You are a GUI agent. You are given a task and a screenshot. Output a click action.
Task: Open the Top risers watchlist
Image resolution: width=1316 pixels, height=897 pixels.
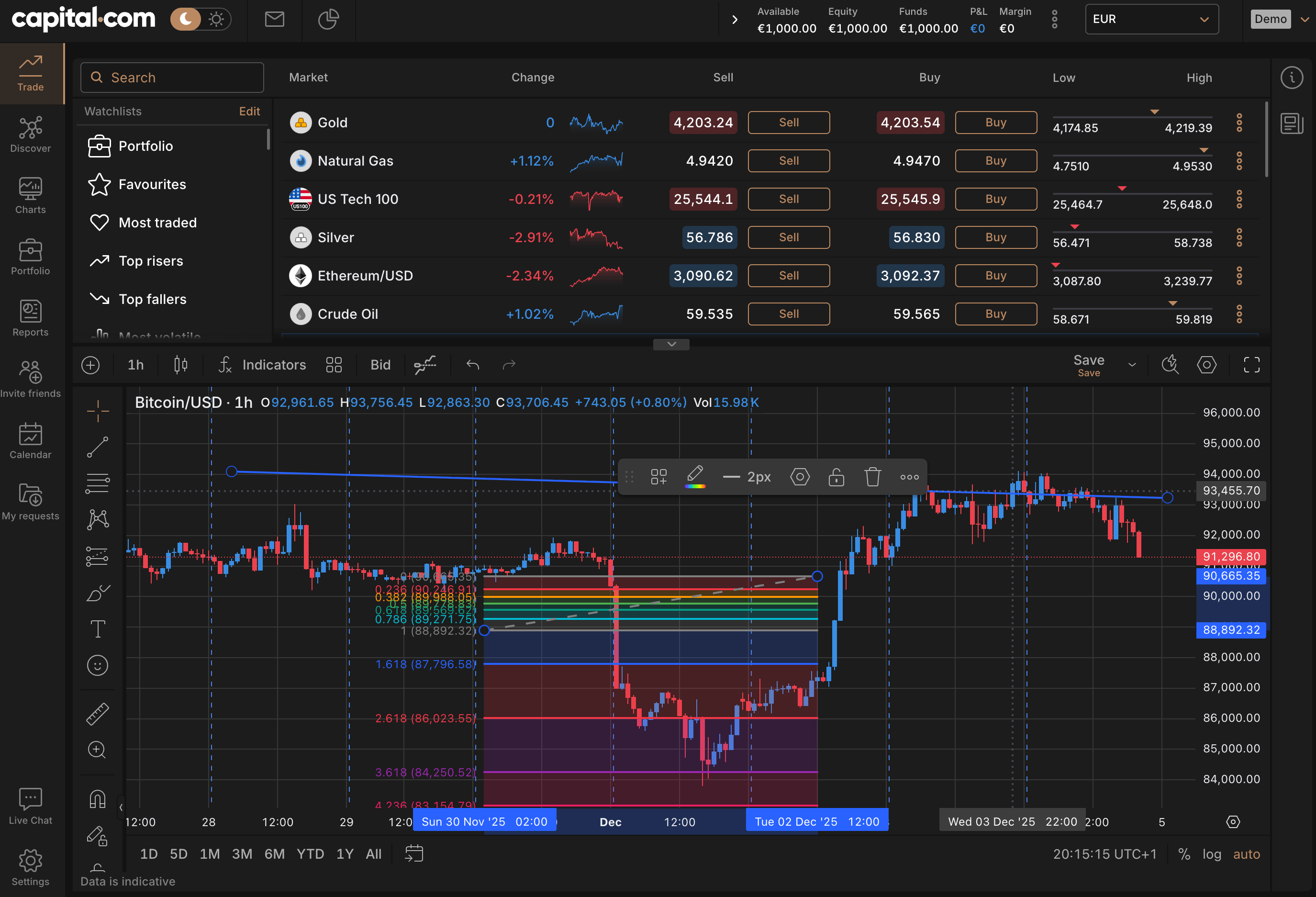pyautogui.click(x=151, y=261)
